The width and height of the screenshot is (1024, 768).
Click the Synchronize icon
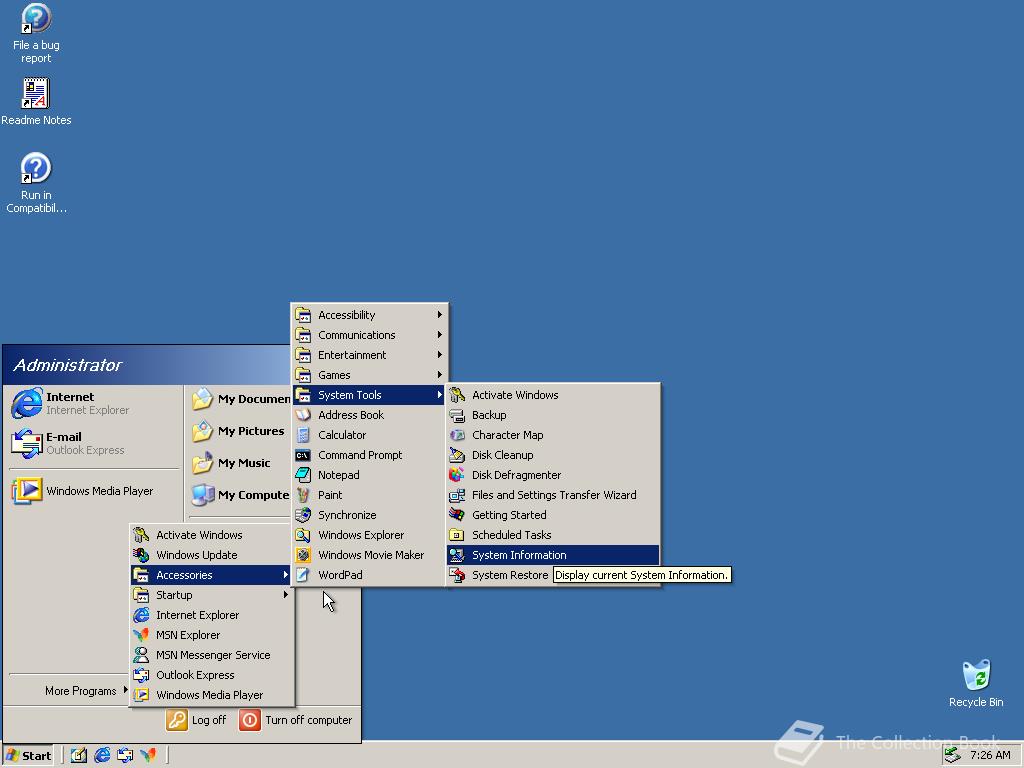click(x=303, y=515)
